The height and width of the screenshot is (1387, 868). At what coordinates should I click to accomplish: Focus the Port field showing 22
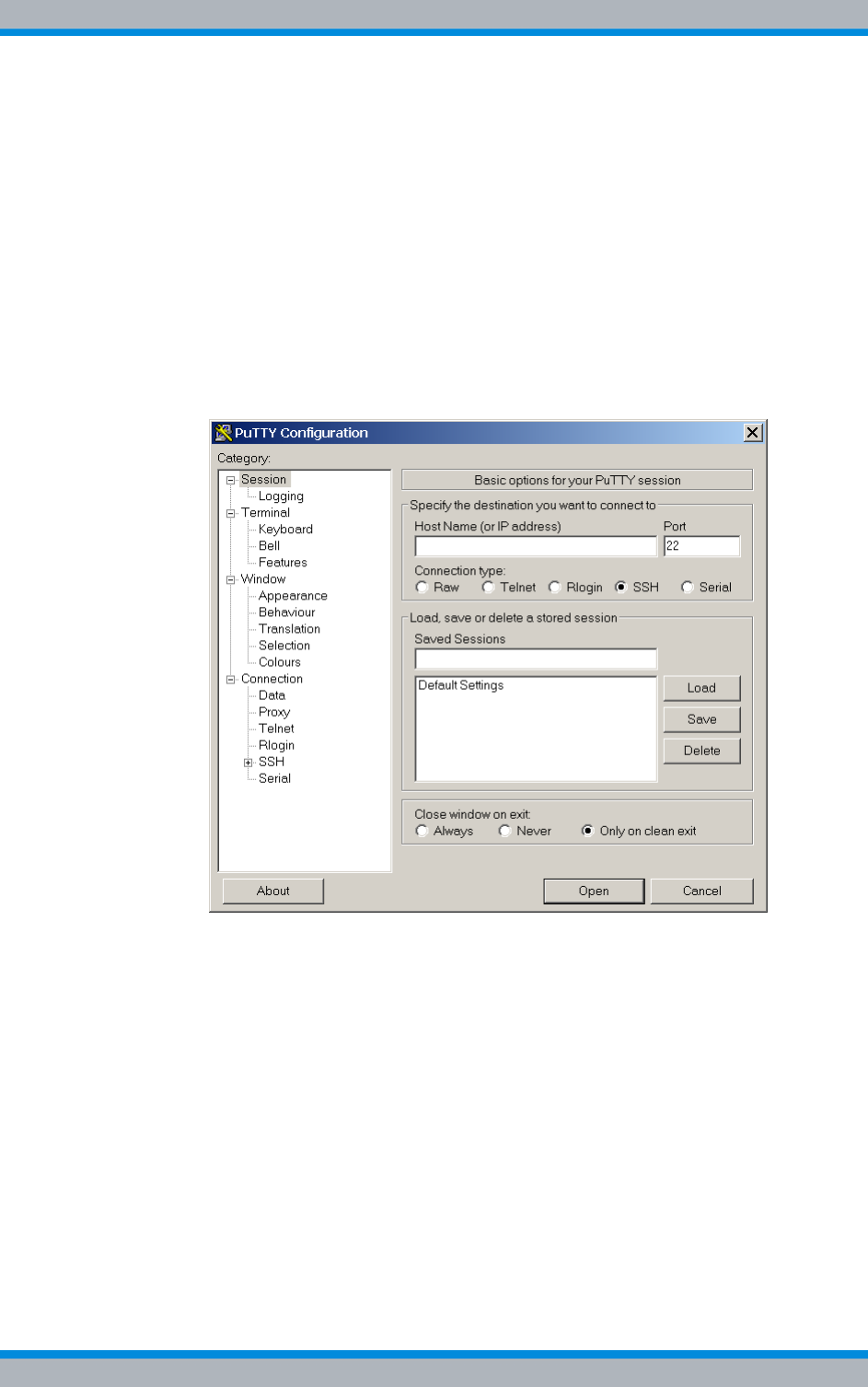point(701,546)
